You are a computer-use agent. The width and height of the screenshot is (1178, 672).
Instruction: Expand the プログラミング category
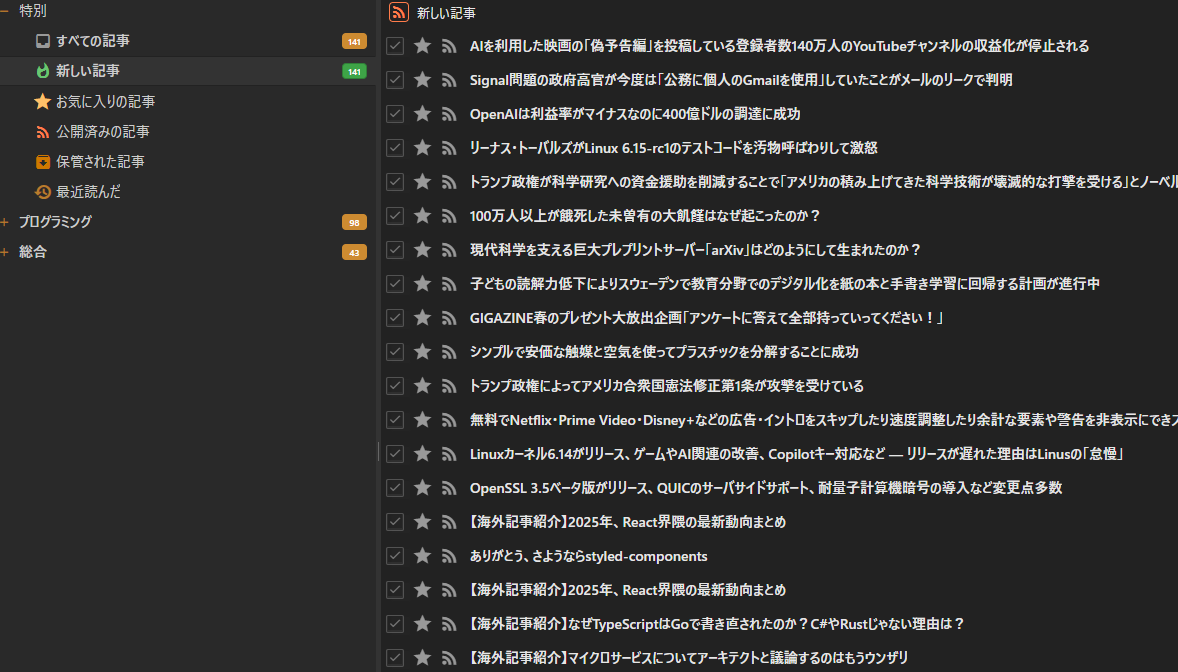[5, 222]
